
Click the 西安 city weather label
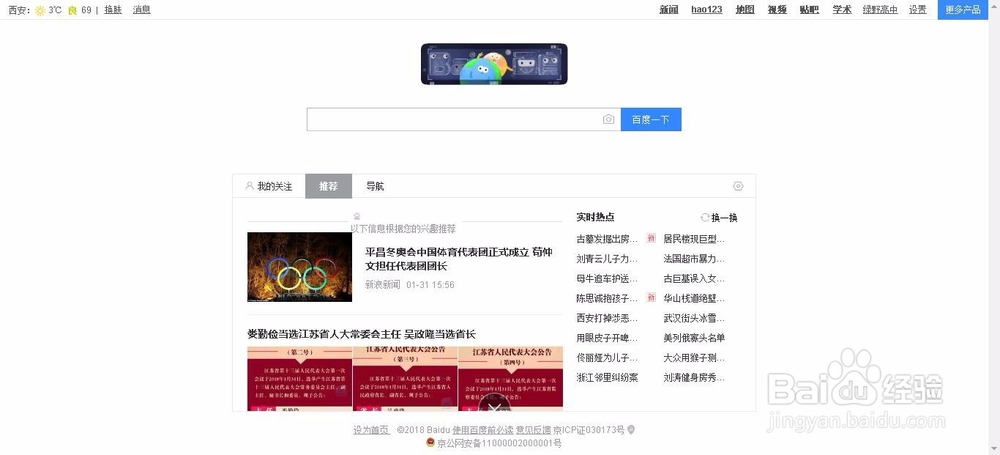[19, 10]
